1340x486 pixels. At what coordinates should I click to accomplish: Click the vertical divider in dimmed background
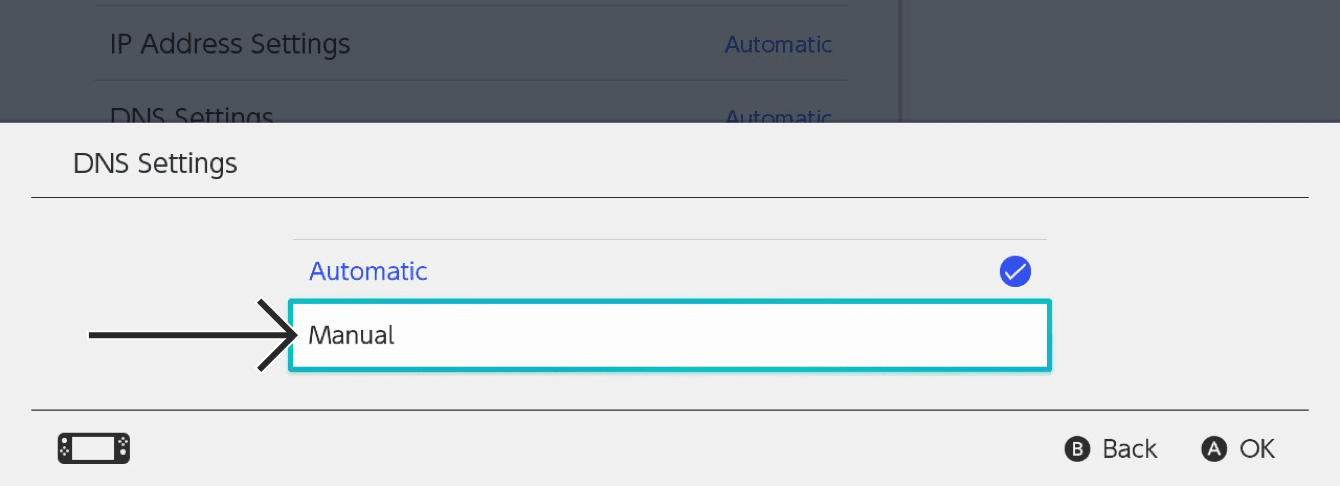[x=901, y=60]
